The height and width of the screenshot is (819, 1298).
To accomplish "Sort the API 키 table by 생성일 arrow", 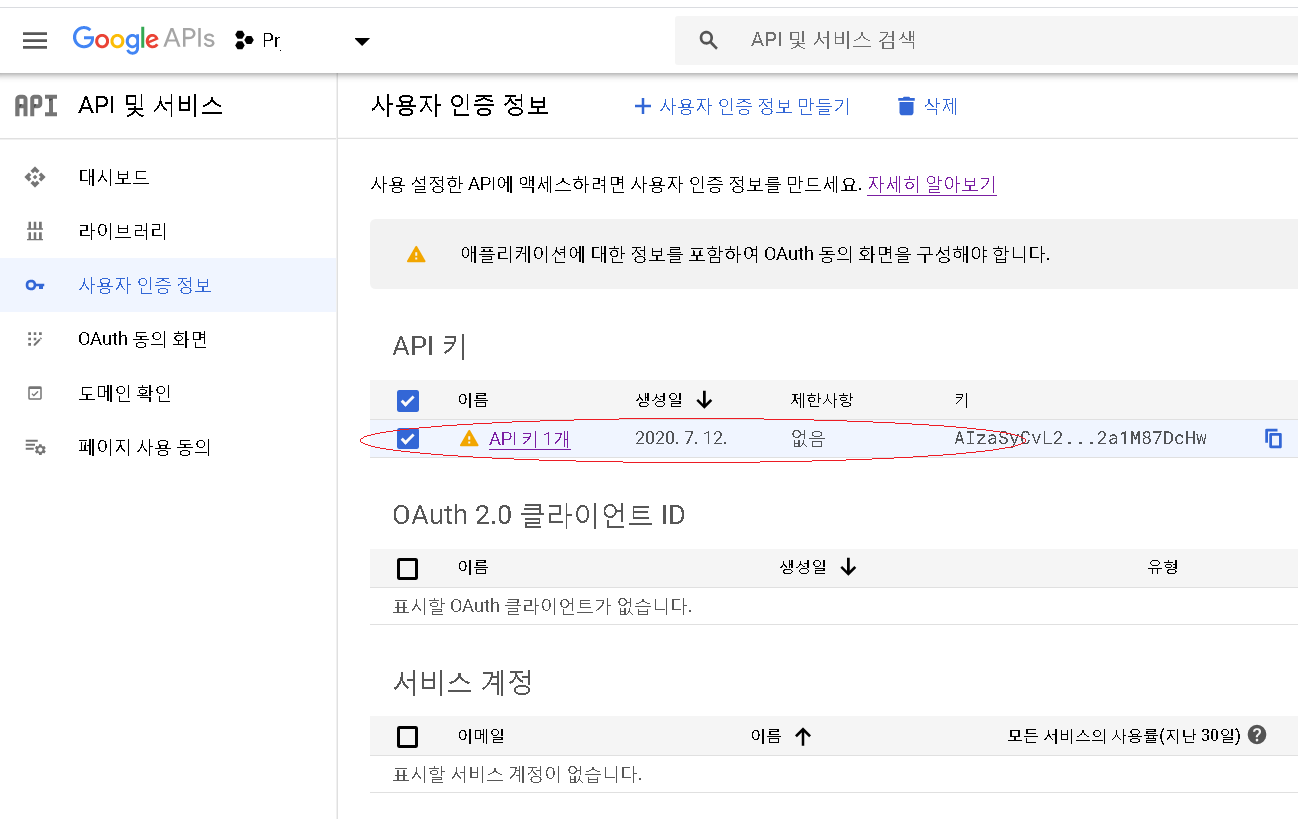I will [x=704, y=400].
